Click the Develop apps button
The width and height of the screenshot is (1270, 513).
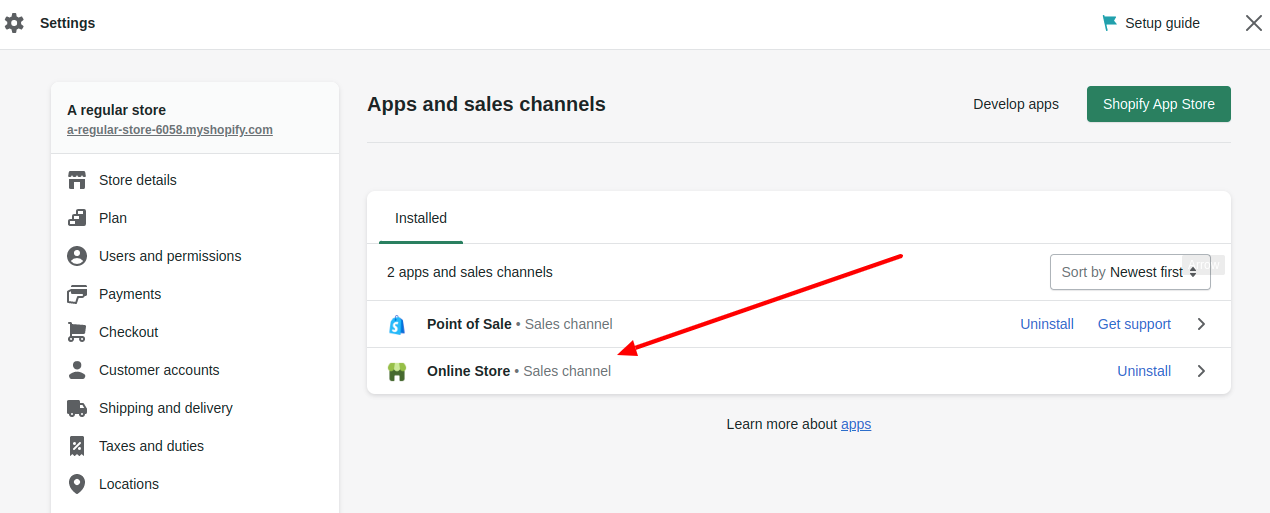1015,104
